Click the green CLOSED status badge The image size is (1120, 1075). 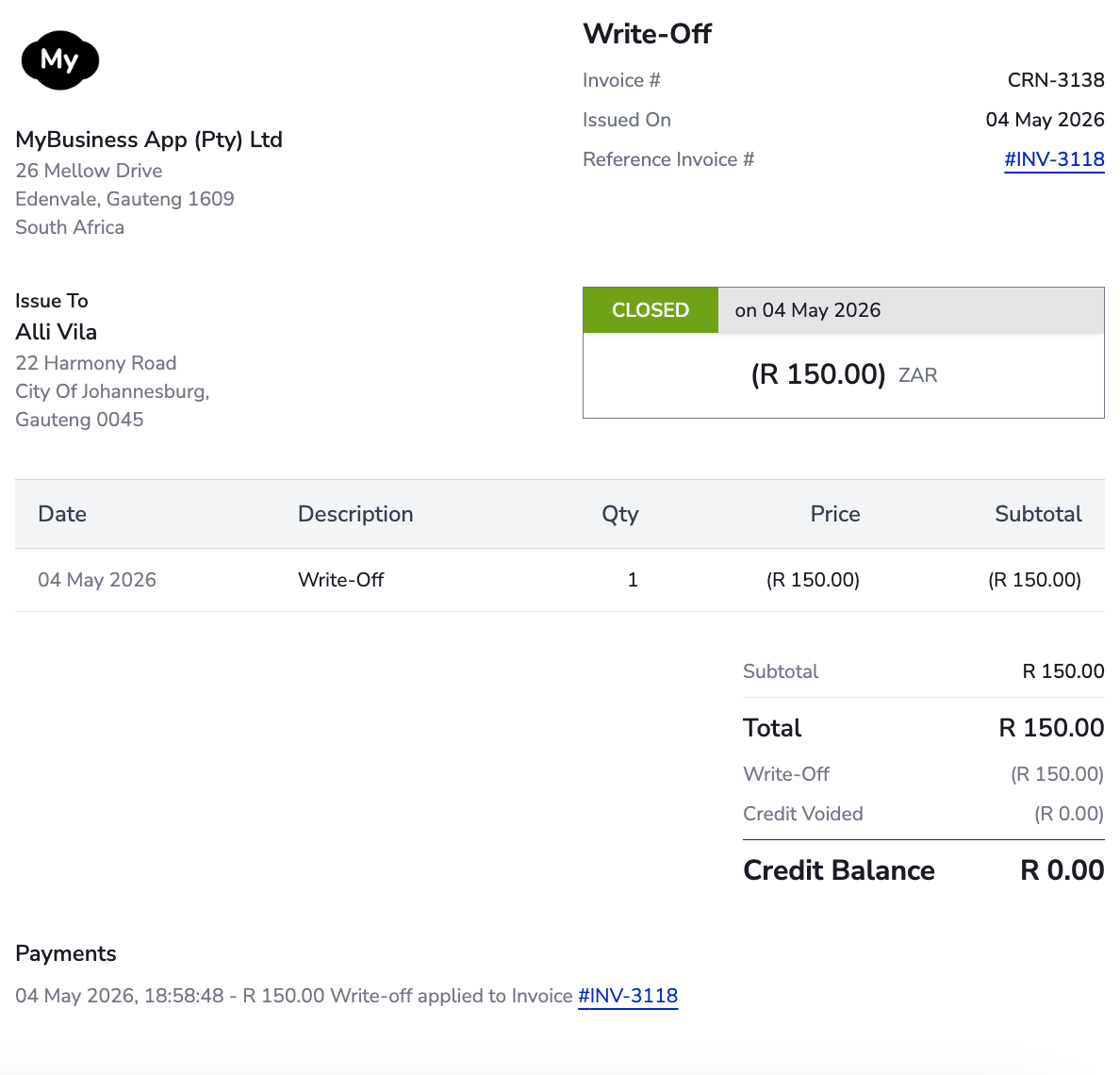(650, 310)
